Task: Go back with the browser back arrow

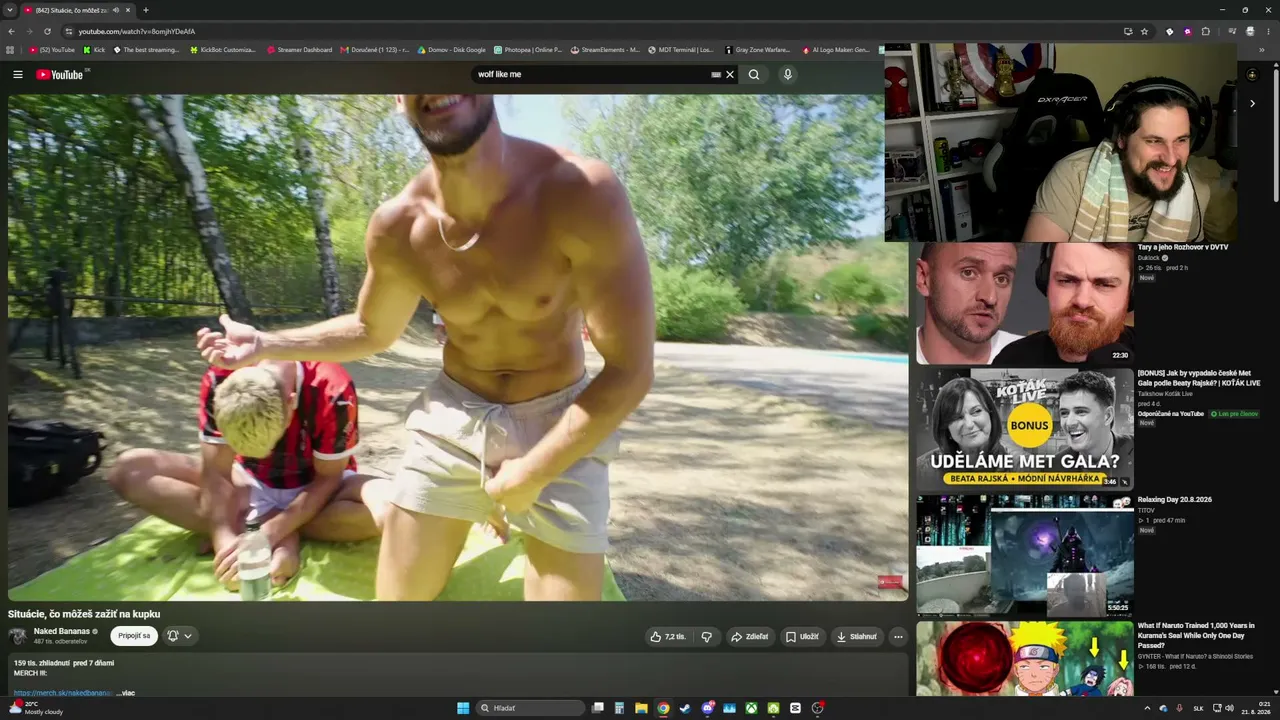Action: [11, 31]
